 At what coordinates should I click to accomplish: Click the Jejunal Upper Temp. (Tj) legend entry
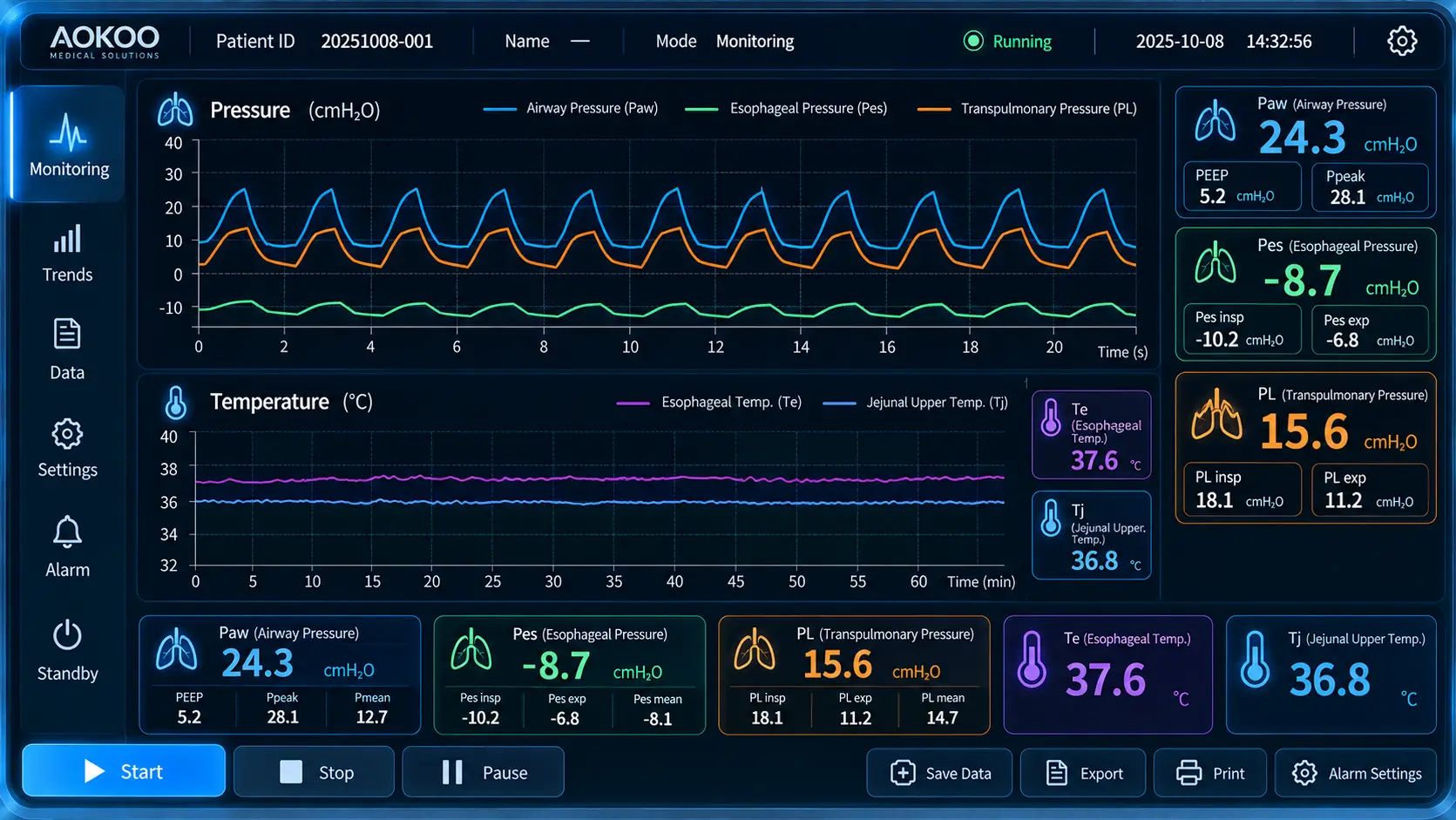tap(916, 402)
